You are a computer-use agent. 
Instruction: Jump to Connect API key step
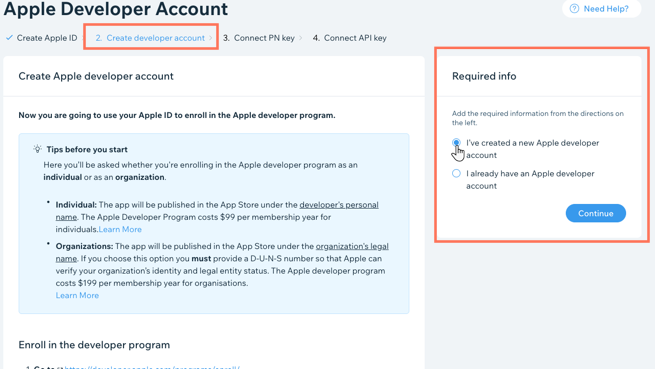point(350,38)
